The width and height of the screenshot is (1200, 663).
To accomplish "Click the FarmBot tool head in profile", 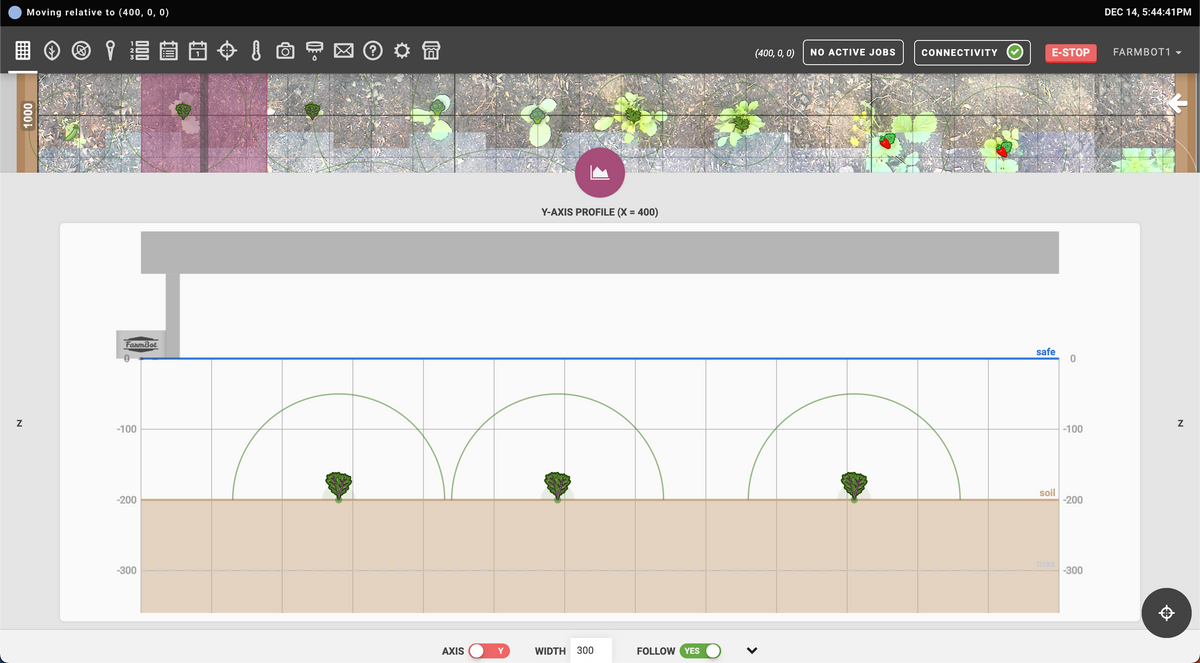I will [x=141, y=345].
